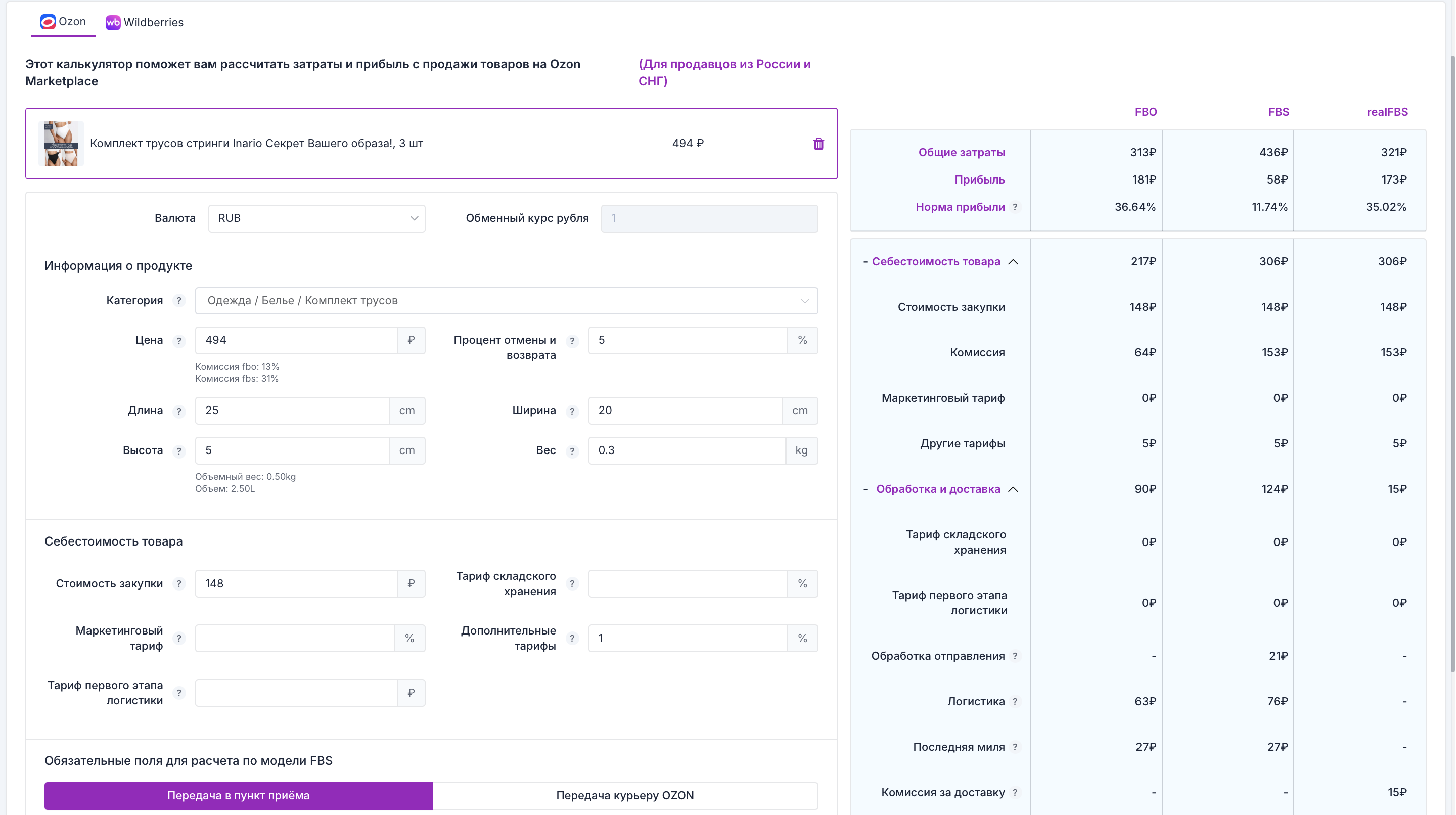1456x815 pixels.
Task: Show help for Тариф складского хранения input
Action: [x=572, y=584]
